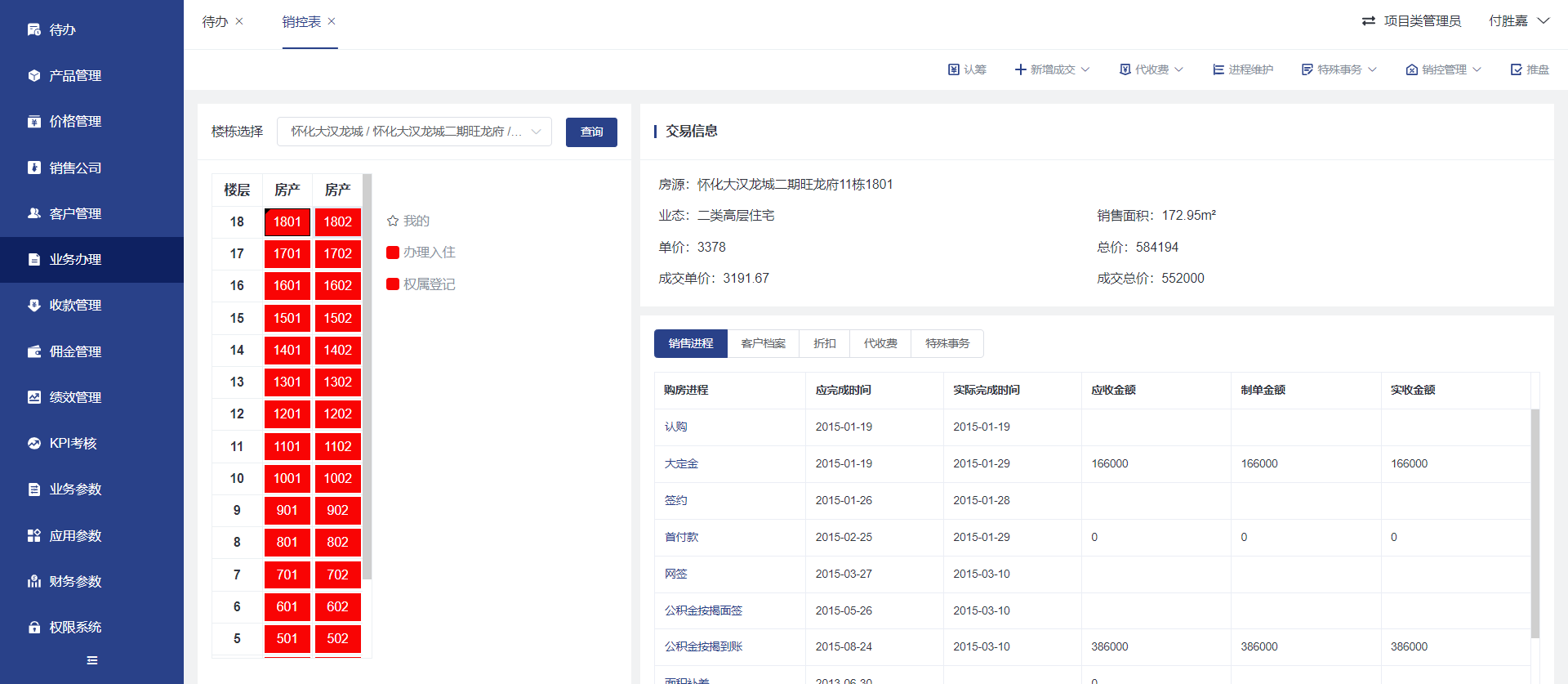The height and width of the screenshot is (684, 1568).
Task: Select room 902 cell
Action: 338,510
